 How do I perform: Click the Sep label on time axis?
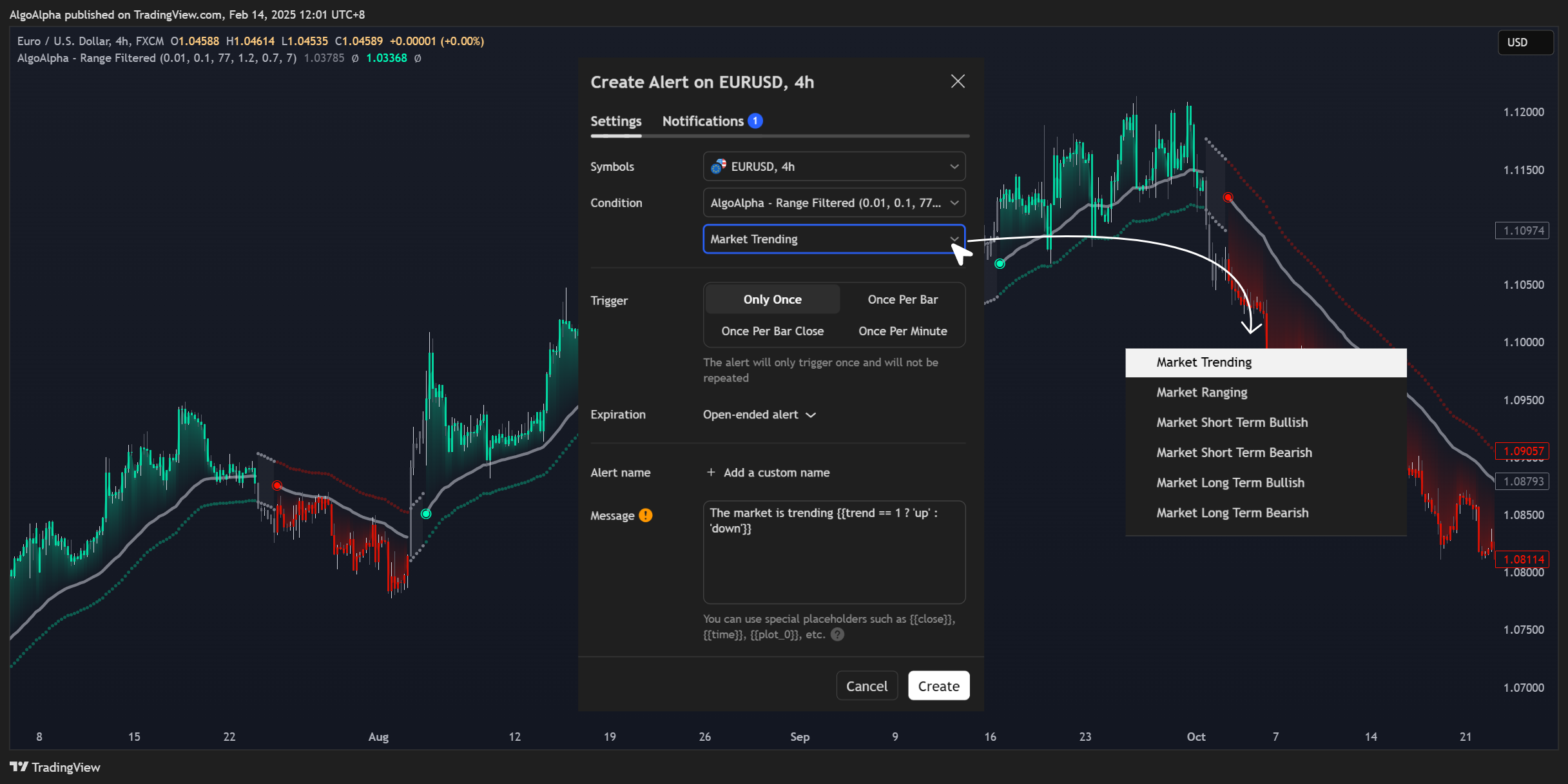[800, 737]
